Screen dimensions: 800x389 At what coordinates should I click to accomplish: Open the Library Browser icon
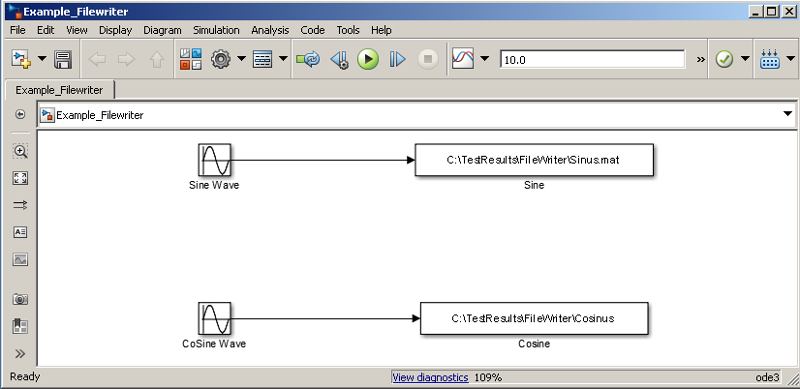pyautogui.click(x=191, y=59)
